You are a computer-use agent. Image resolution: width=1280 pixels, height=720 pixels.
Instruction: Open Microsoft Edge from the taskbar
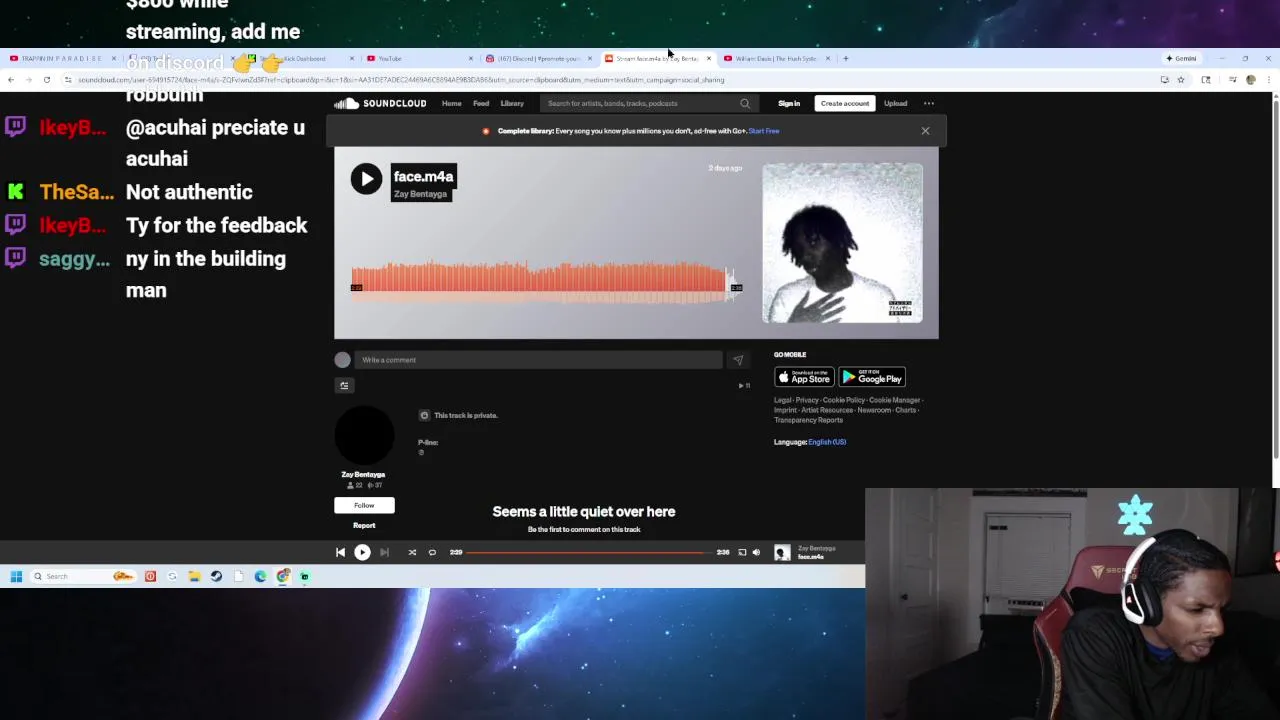[x=260, y=576]
